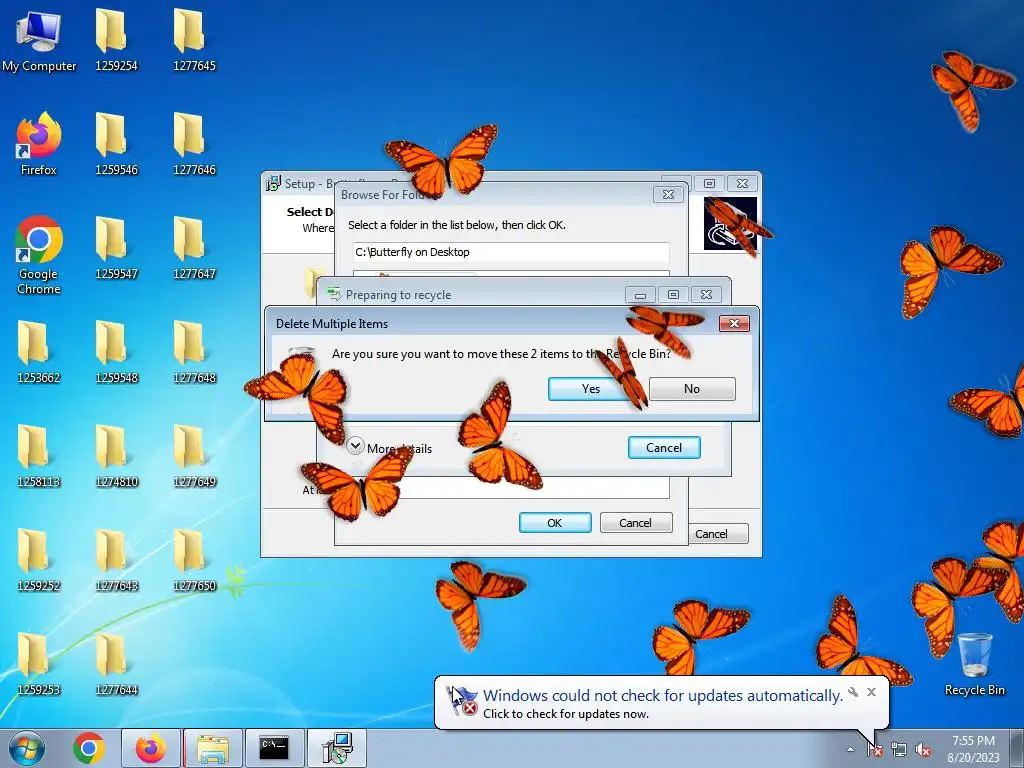This screenshot has height=768, width=1024.
Task: Close the Delete Multiple Items dialog
Action: (734, 323)
